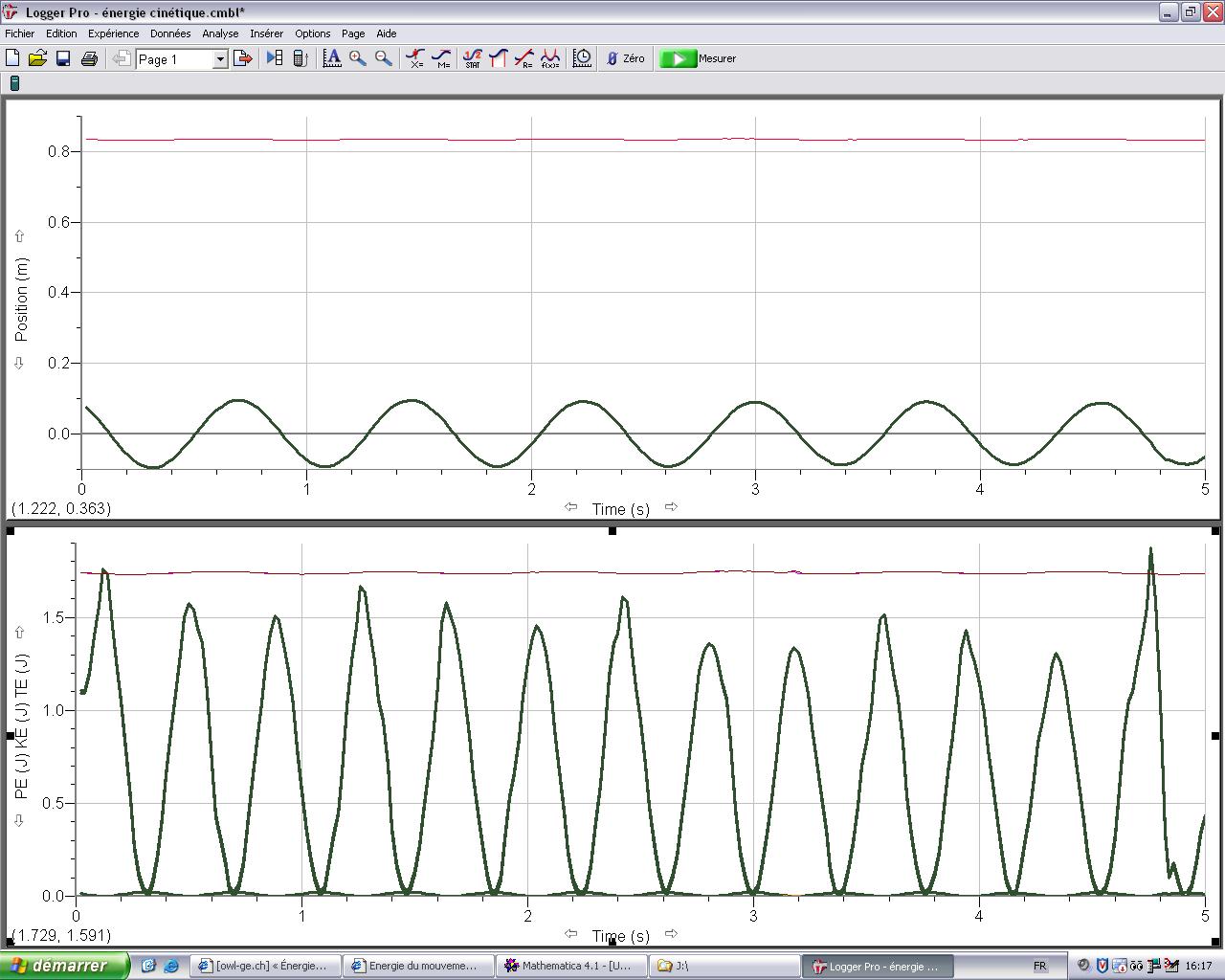Select the Linear fit (R=) tool
Screen dimensions: 1225x980
523,58
